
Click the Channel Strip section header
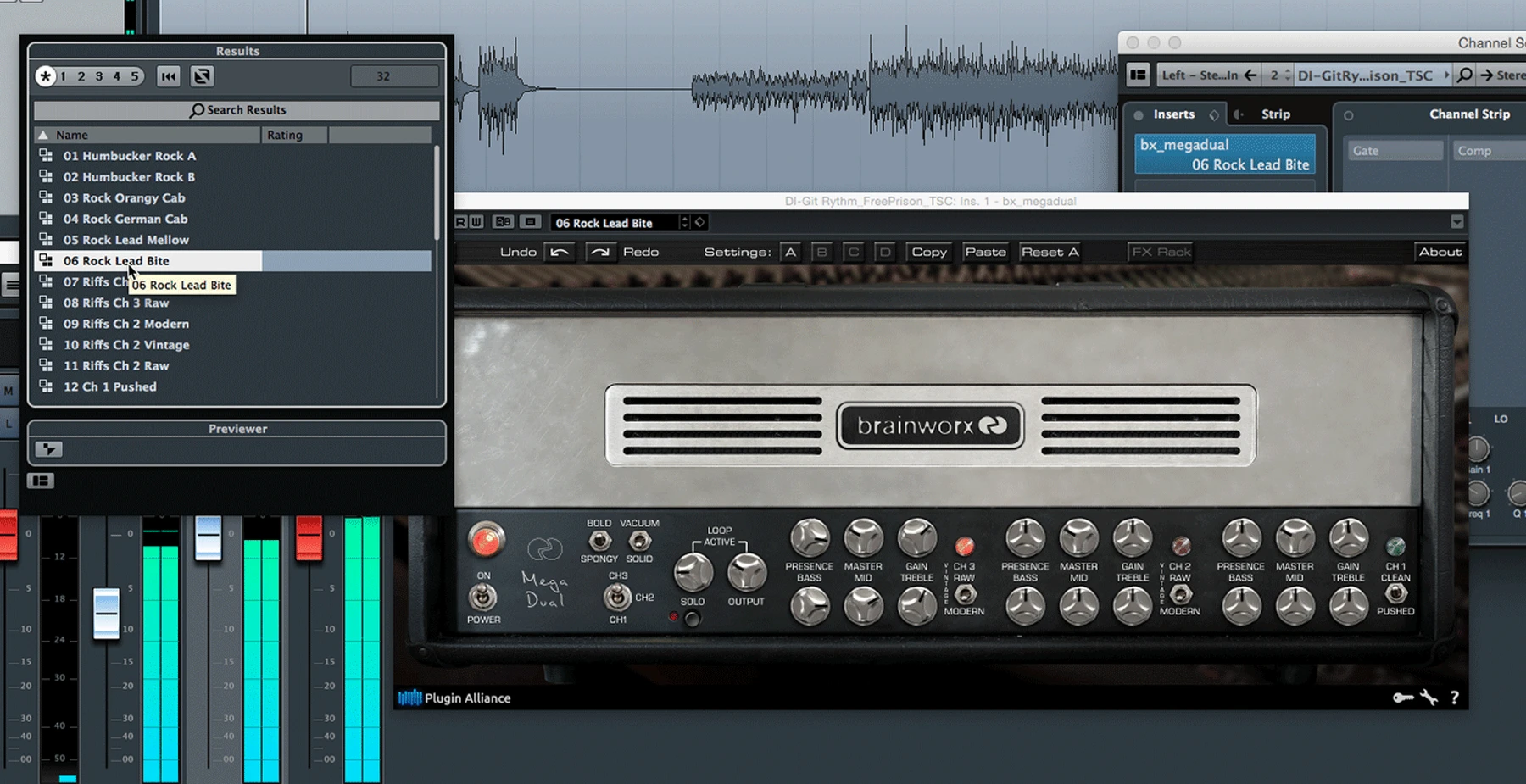[1469, 114]
